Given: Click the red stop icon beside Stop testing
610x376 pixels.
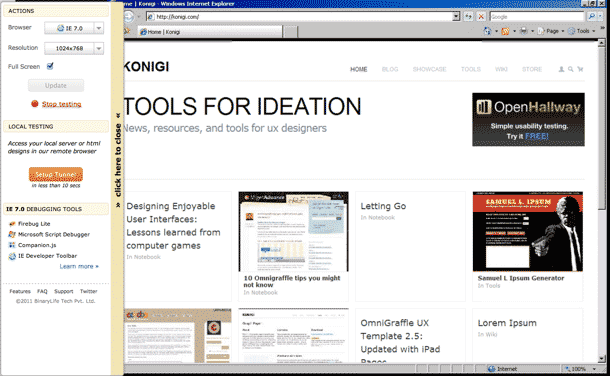Looking at the screenshot, I should (x=35, y=104).
